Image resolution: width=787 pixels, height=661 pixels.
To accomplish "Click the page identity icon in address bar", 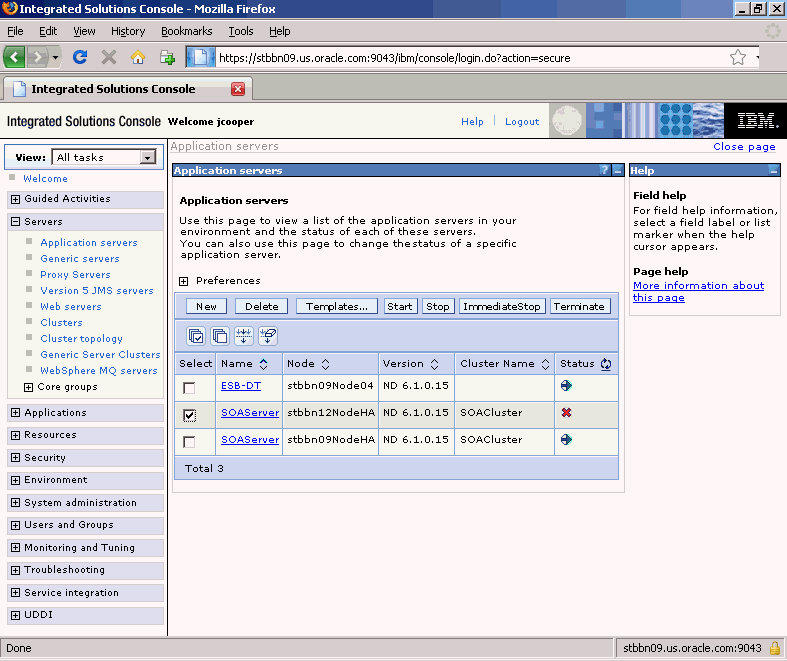I will [x=200, y=57].
